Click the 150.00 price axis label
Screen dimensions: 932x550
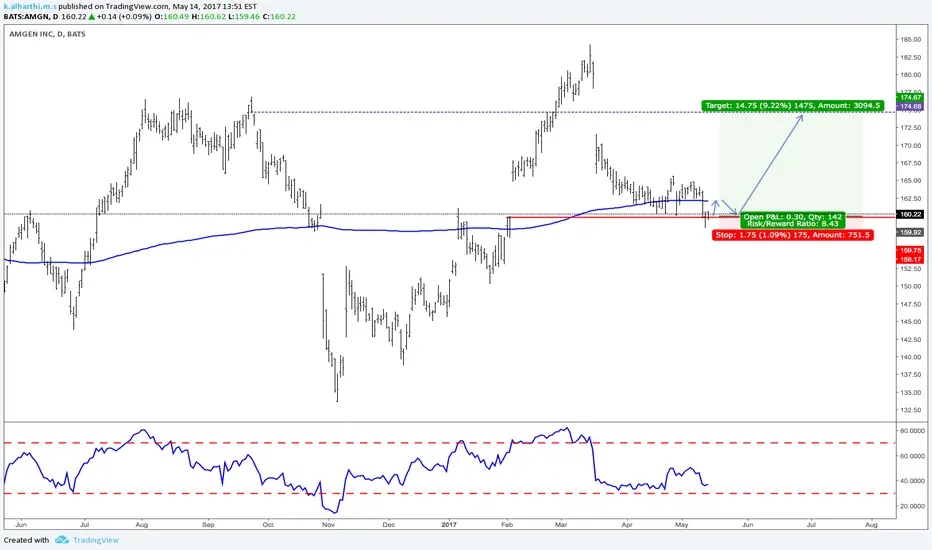click(x=911, y=286)
